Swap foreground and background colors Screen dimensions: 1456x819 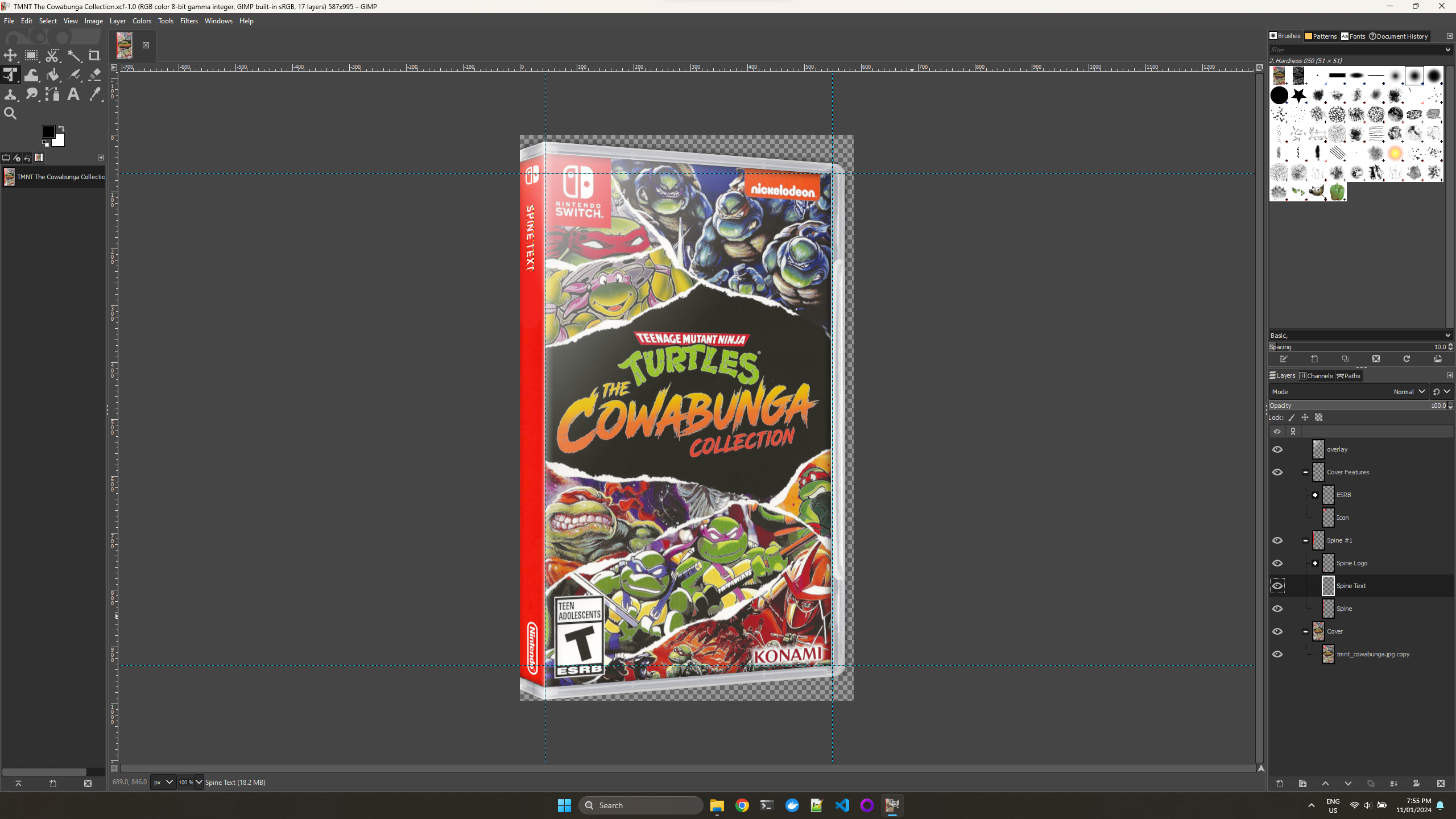click(61, 129)
